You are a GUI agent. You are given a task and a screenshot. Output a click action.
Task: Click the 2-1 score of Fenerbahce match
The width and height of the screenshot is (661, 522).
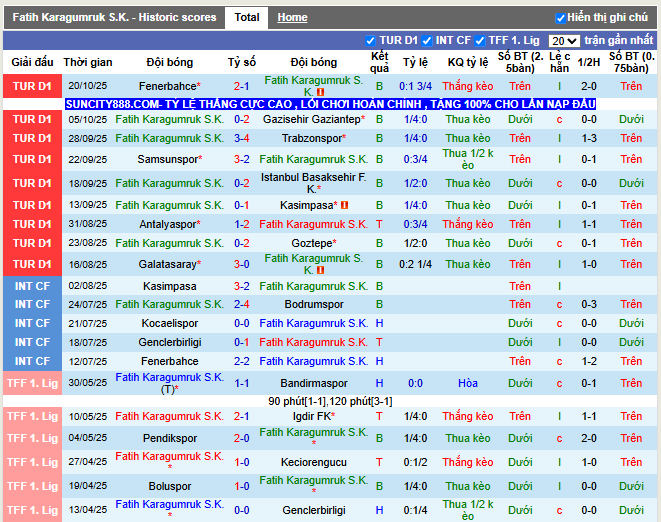tap(242, 86)
